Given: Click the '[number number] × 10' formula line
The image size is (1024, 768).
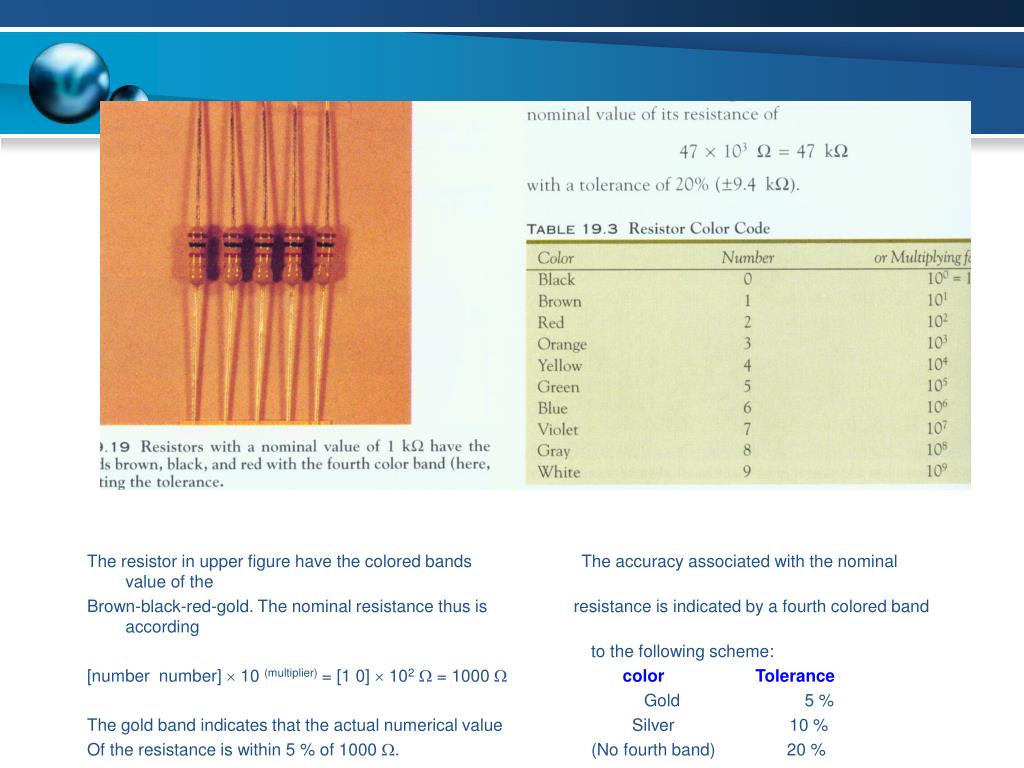Looking at the screenshot, I should tap(297, 676).
